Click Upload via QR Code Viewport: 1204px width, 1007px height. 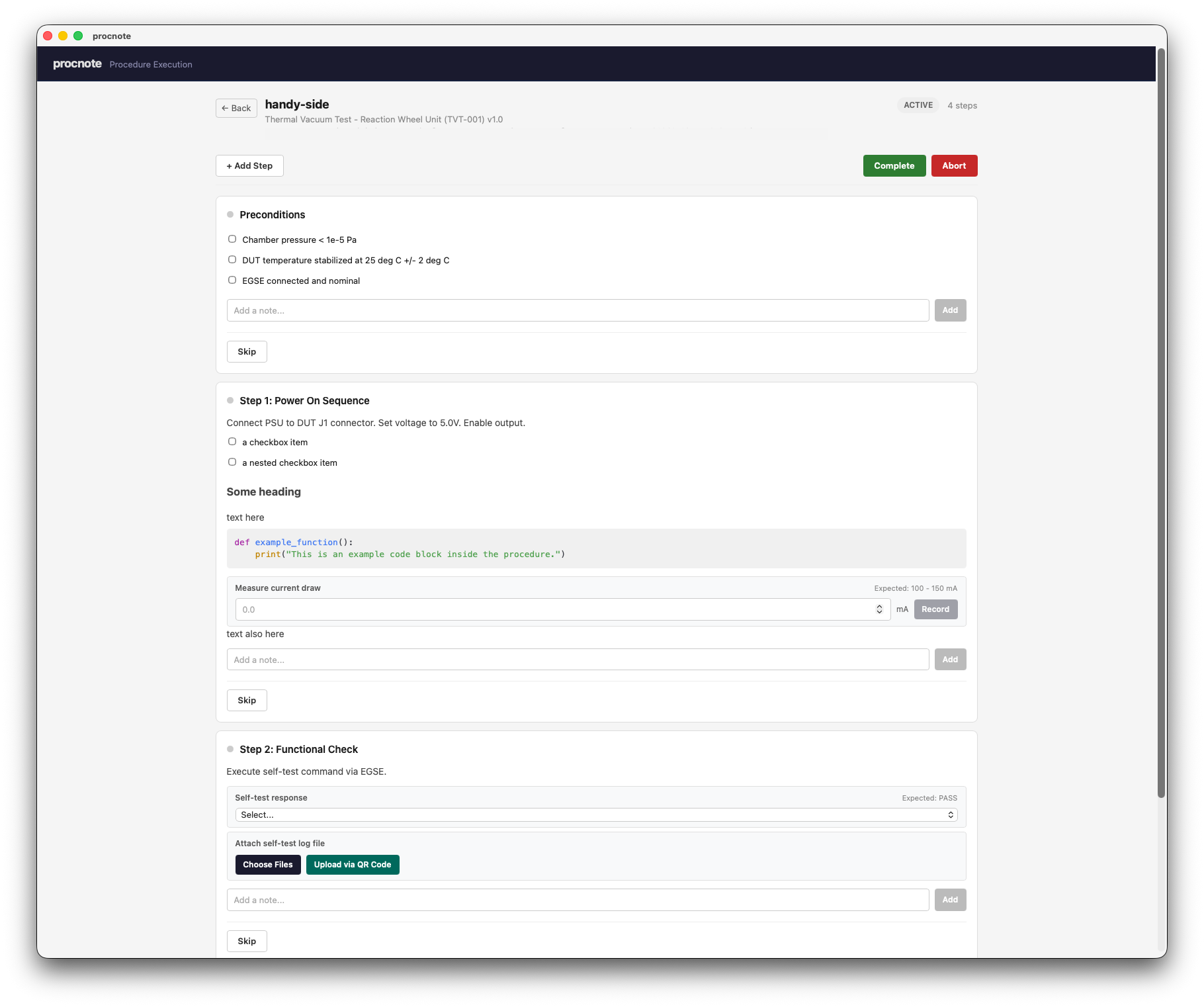353,865
